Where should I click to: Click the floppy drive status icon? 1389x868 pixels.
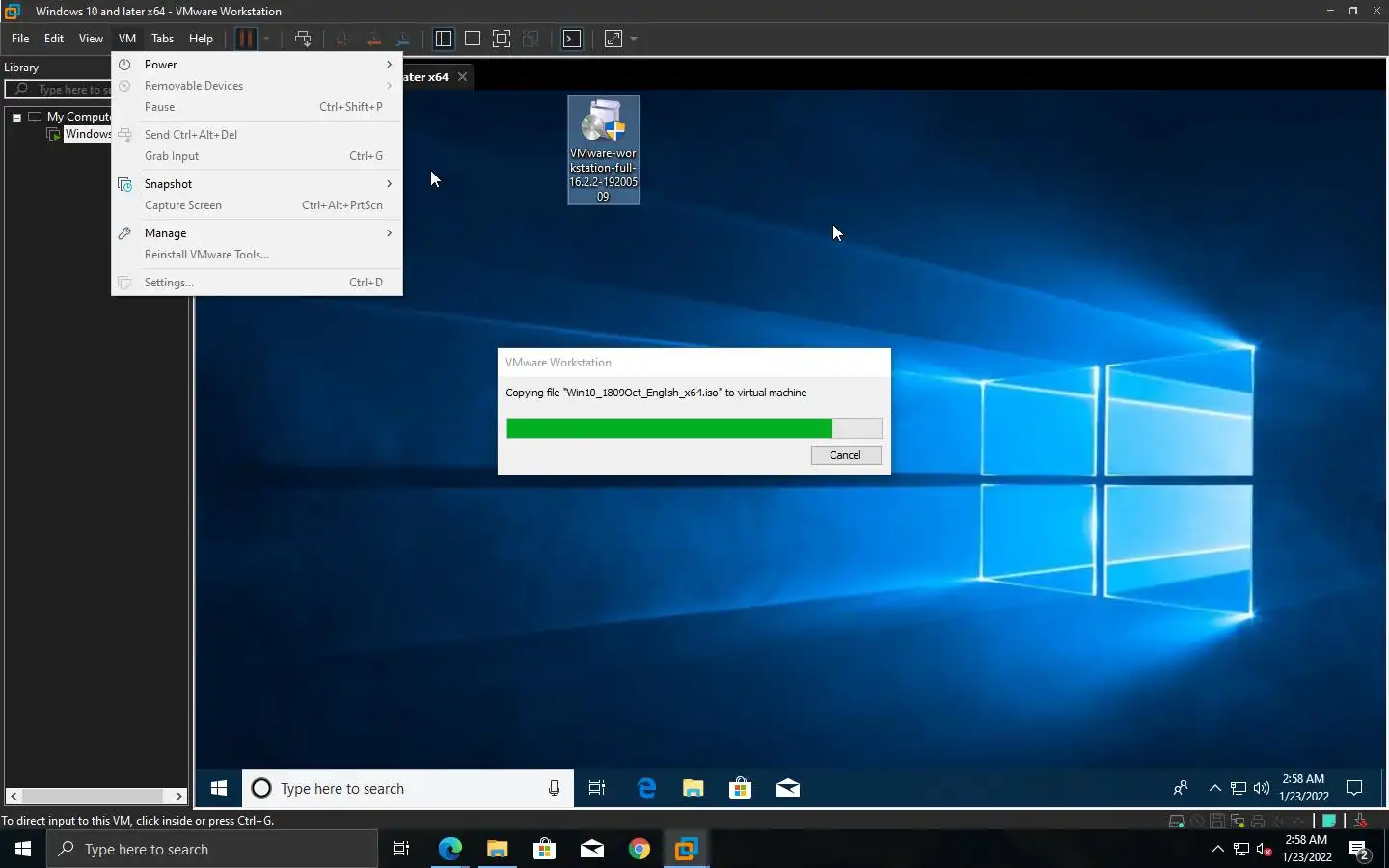[x=1217, y=822]
